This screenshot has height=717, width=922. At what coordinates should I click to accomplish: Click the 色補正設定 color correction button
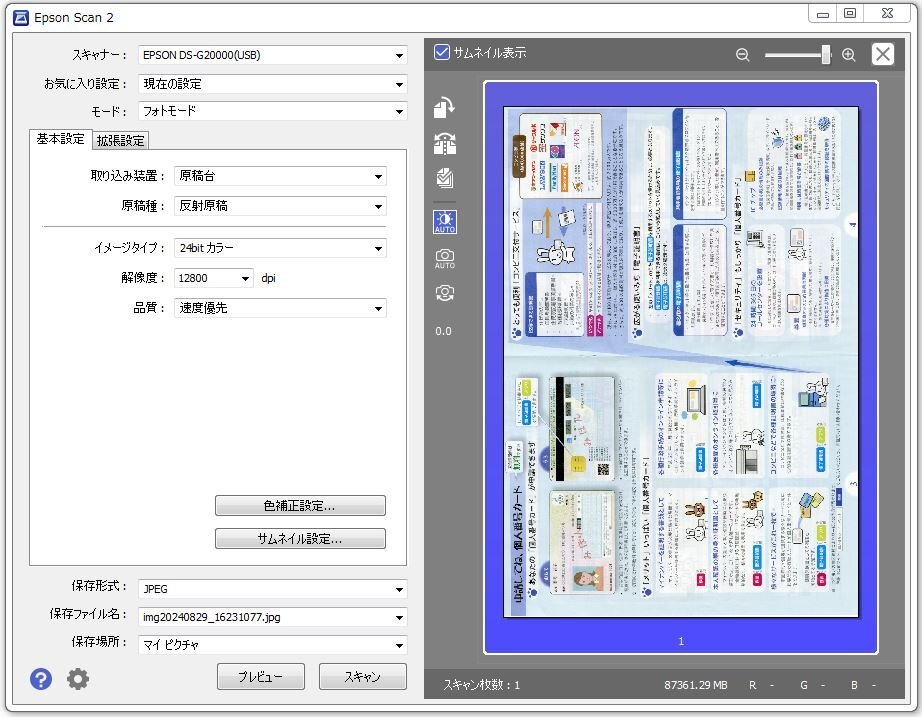point(299,505)
